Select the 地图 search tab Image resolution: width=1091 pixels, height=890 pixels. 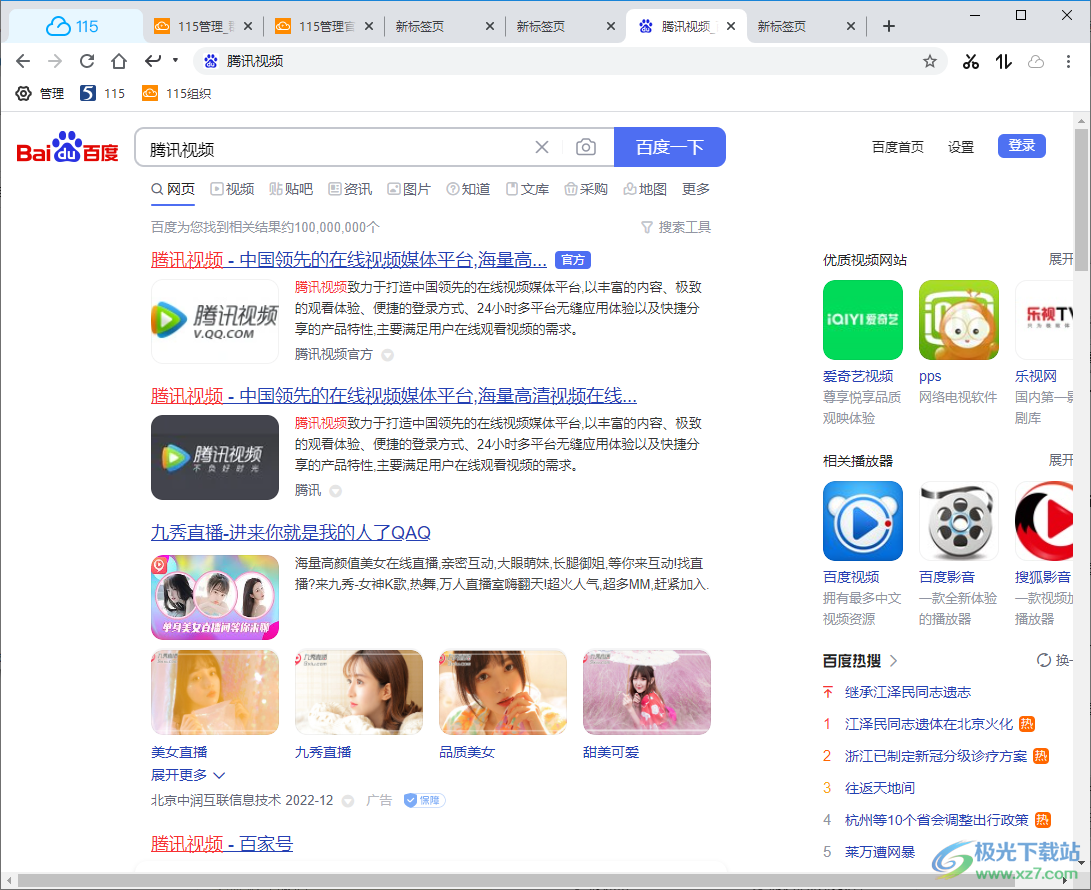coord(645,189)
